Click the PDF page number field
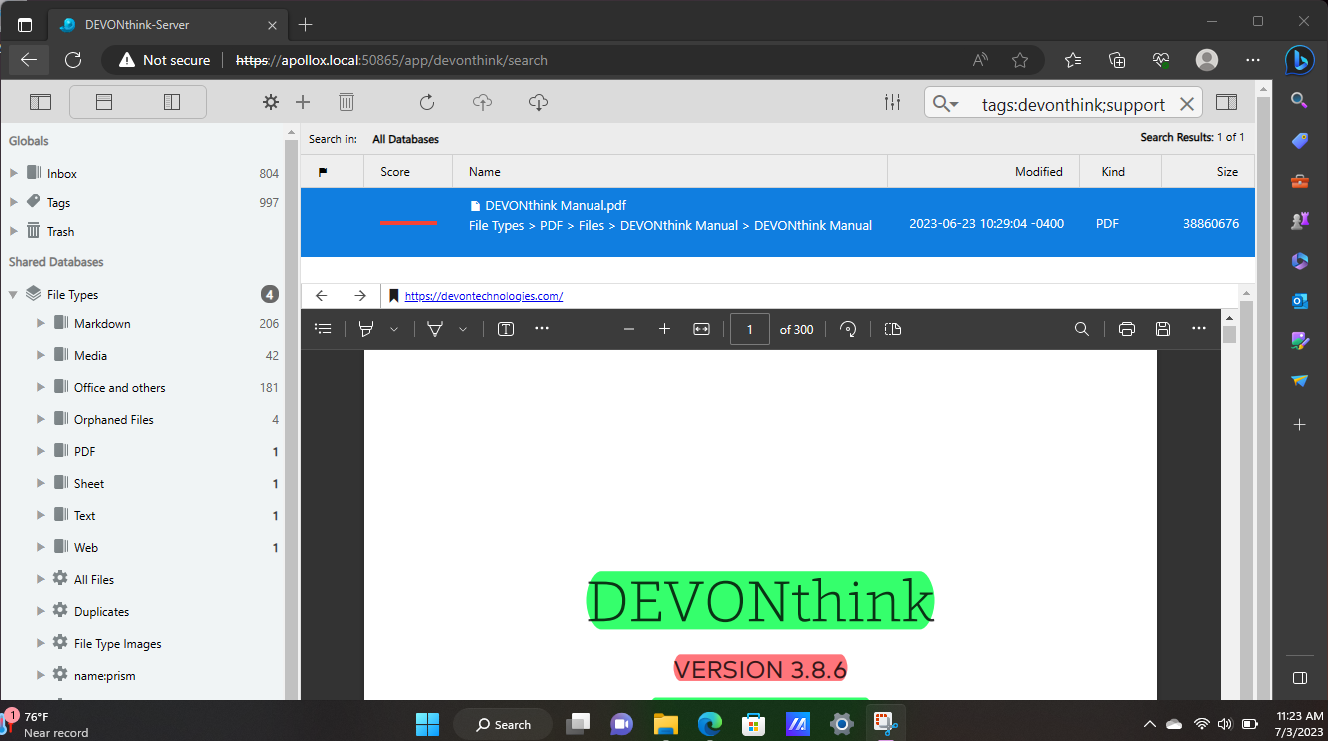 (x=750, y=329)
